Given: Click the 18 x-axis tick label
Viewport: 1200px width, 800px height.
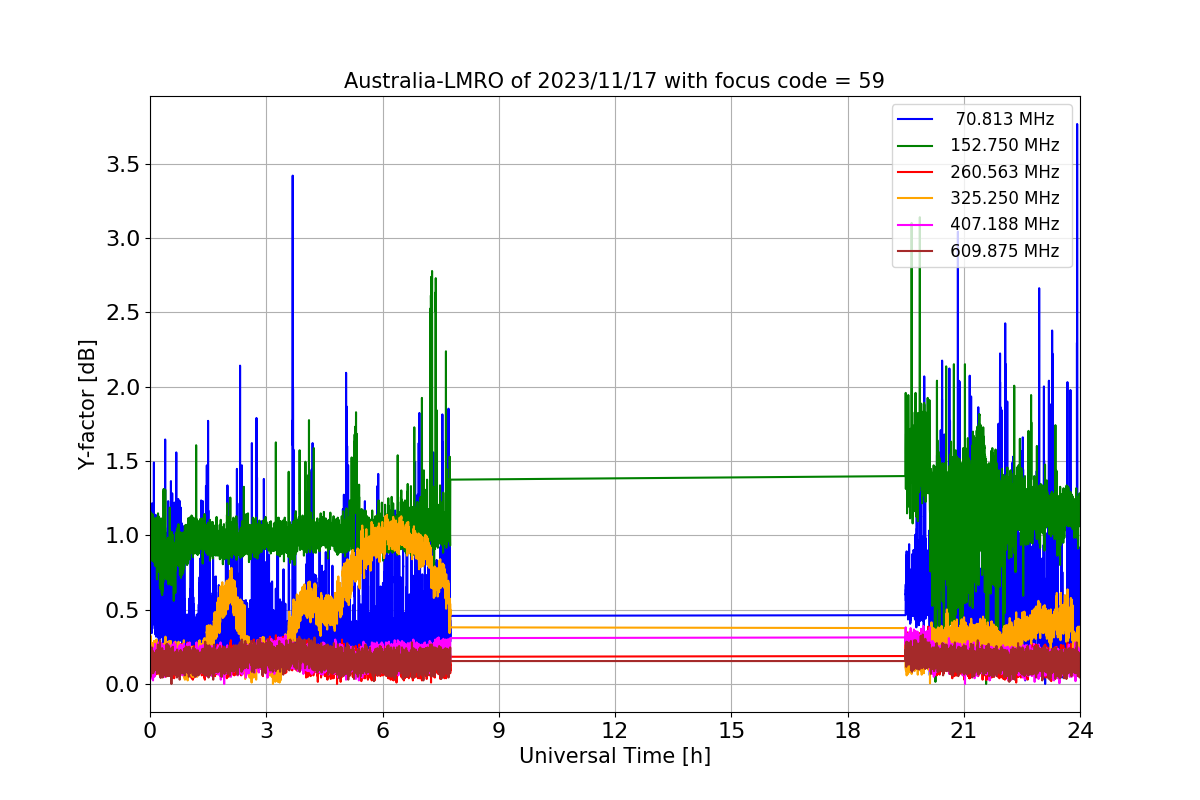Looking at the screenshot, I should pyautogui.click(x=847, y=731).
